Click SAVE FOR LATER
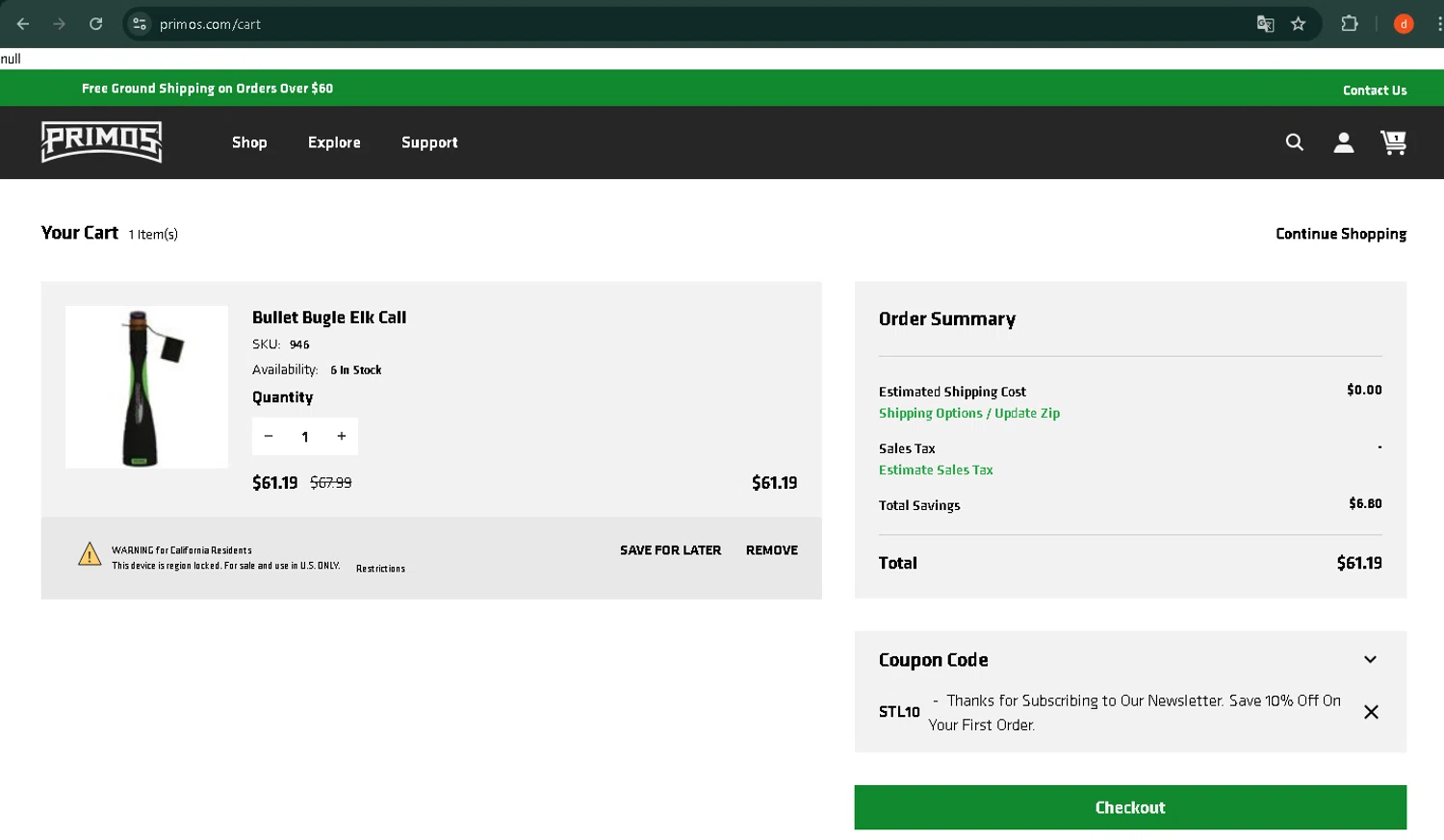Screen dimensions: 1444x840 click(670, 550)
